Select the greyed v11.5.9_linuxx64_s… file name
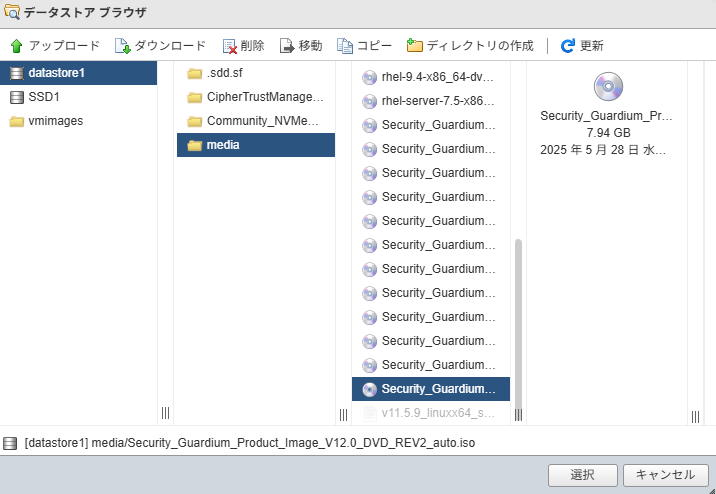 (438, 413)
